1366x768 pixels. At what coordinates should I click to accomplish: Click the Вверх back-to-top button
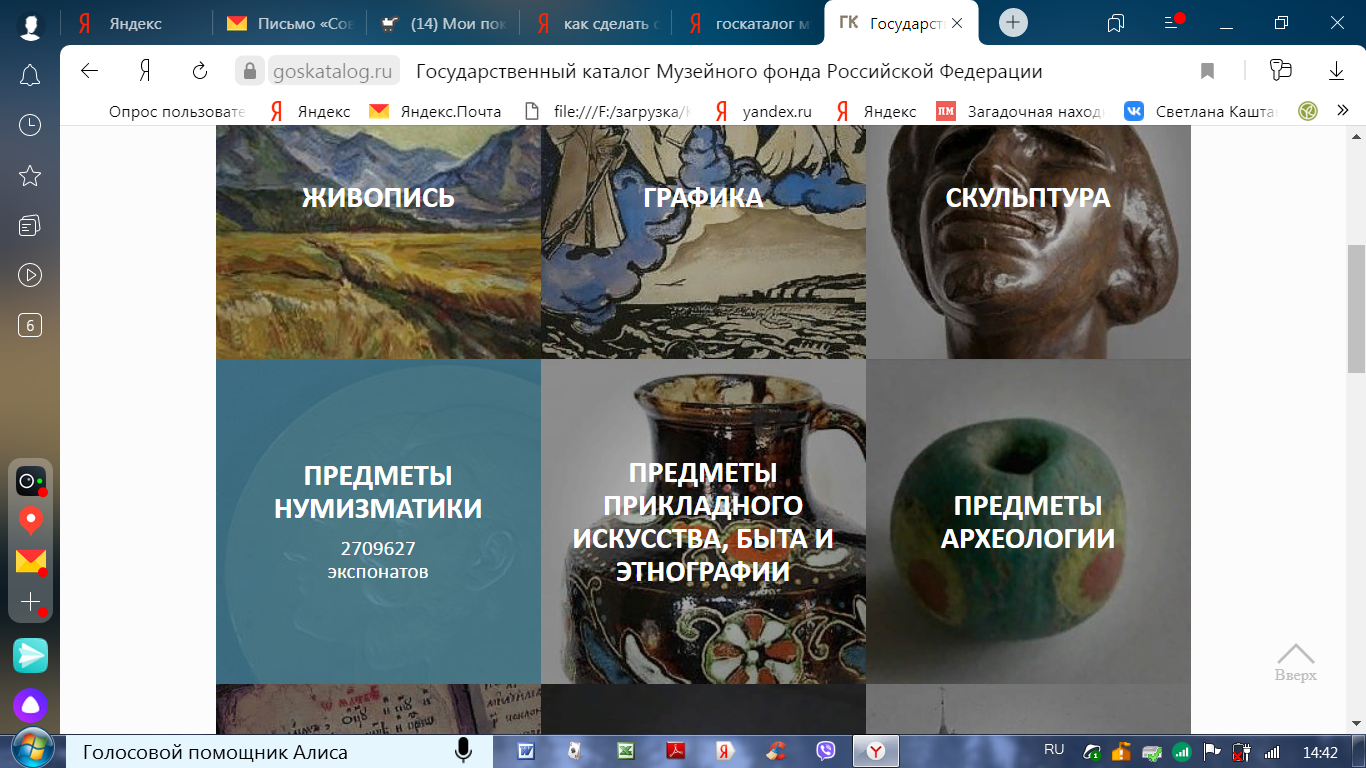coord(1295,662)
